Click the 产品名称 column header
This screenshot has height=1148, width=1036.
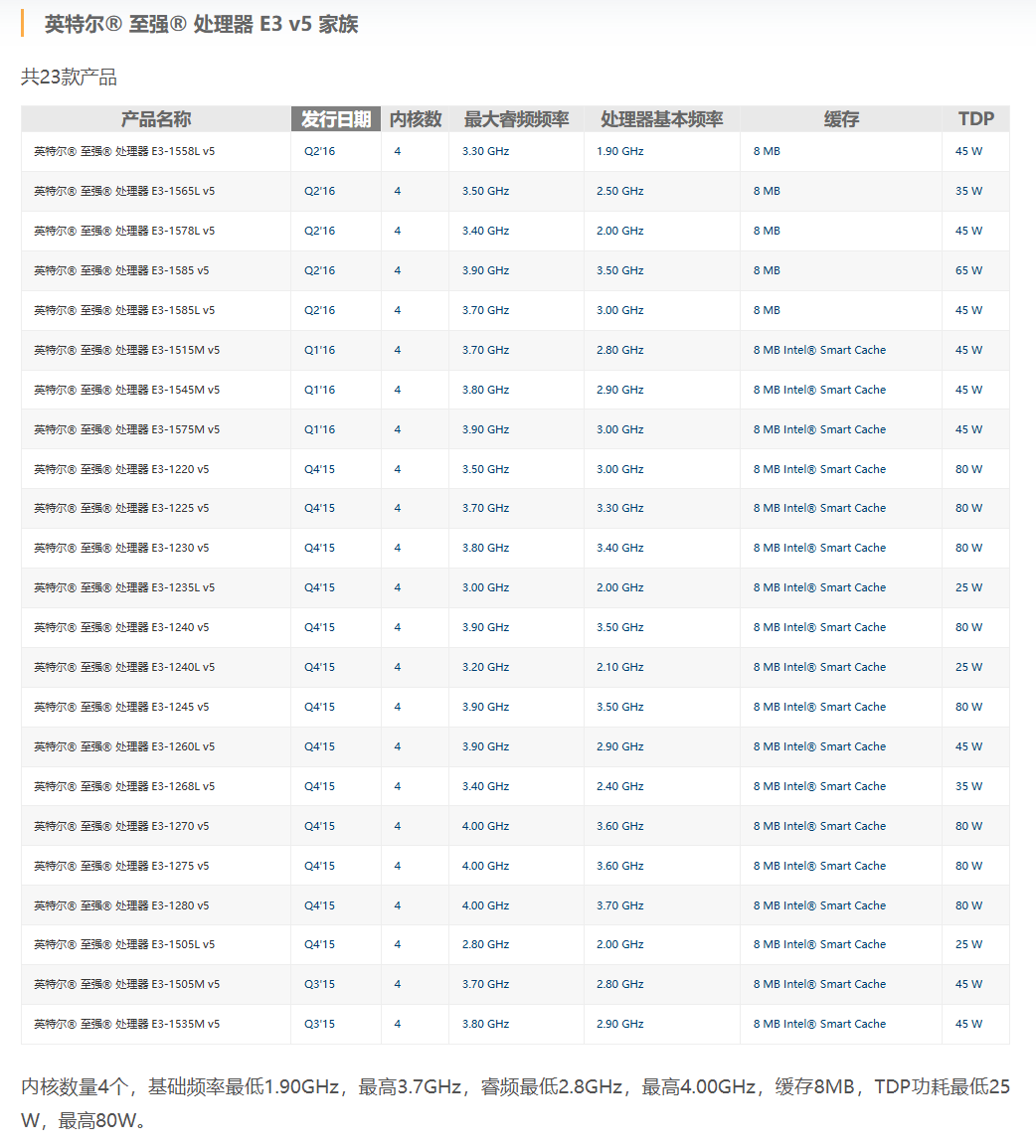pyautogui.click(x=156, y=119)
